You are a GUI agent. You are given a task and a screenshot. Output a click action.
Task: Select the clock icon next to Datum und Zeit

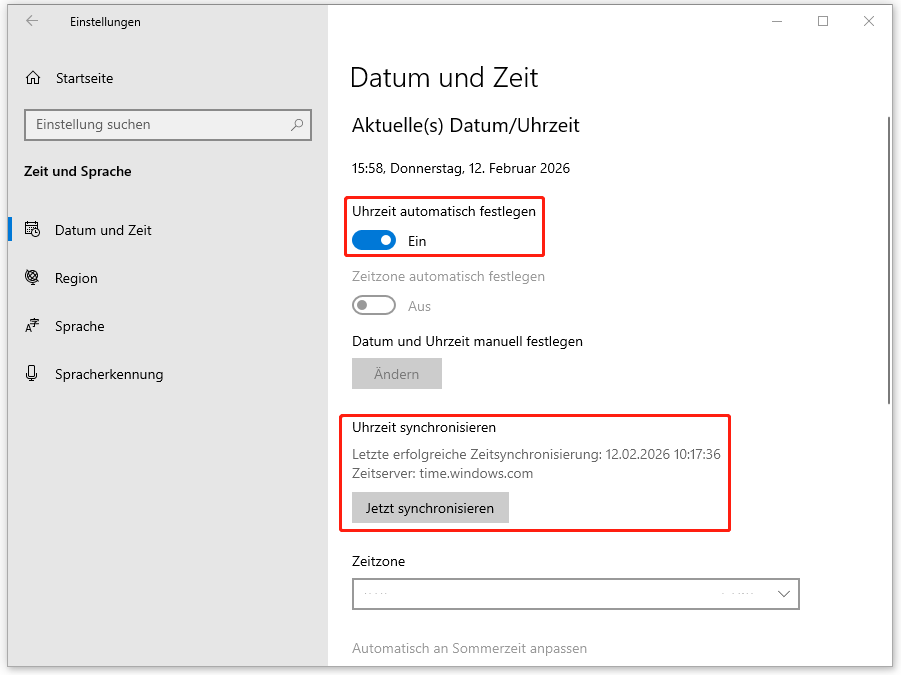pos(33,230)
